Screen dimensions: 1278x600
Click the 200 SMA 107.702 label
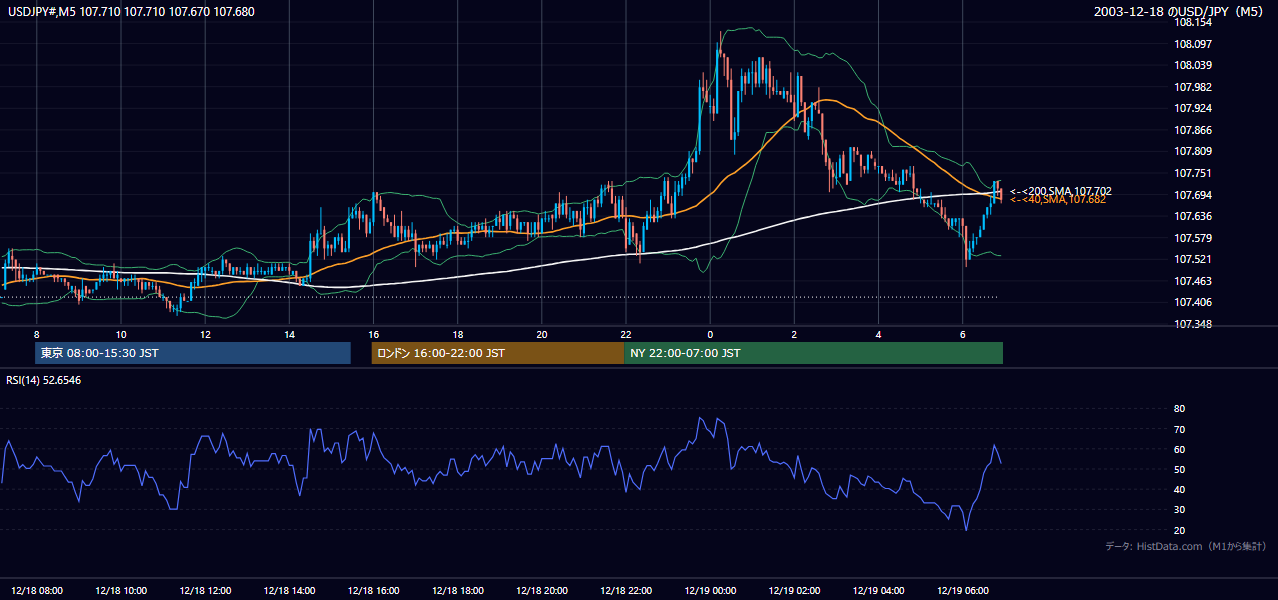[x=1060, y=191]
